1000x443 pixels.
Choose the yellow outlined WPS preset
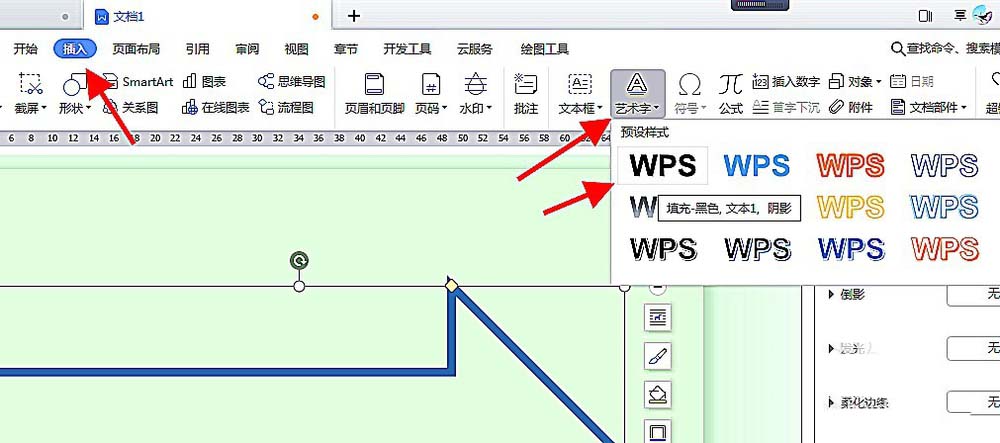pyautogui.click(x=850, y=207)
